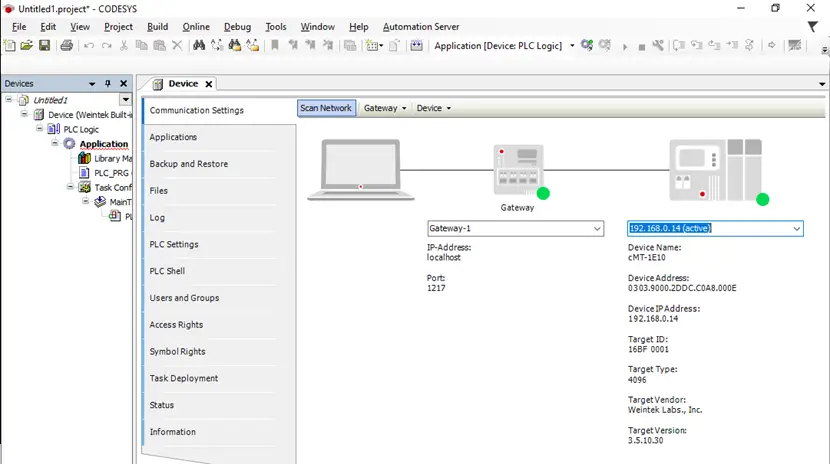Click the Redo arrow icon
The height and width of the screenshot is (464, 830).
106,46
